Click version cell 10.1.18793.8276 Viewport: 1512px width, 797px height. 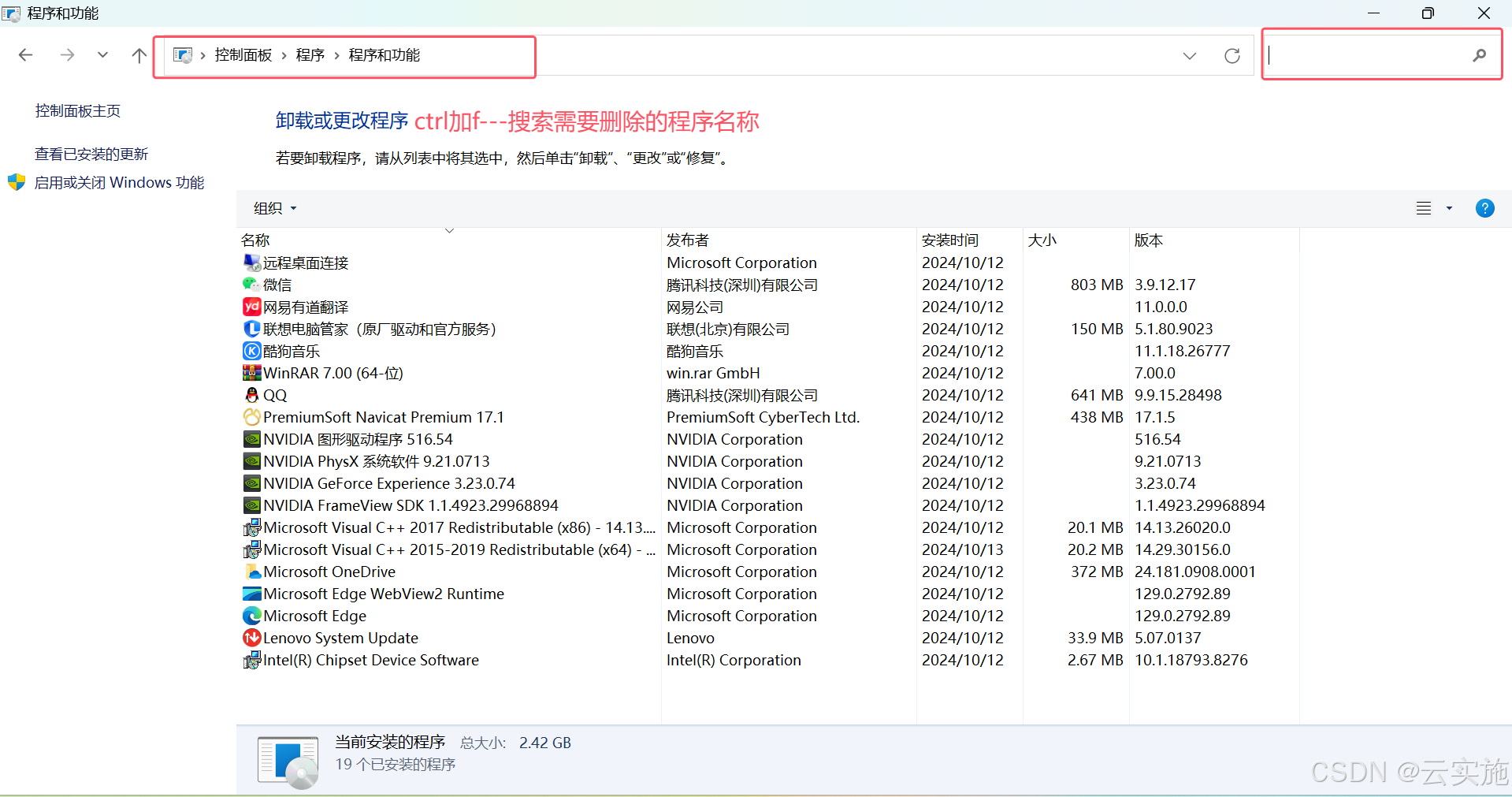click(x=1191, y=660)
